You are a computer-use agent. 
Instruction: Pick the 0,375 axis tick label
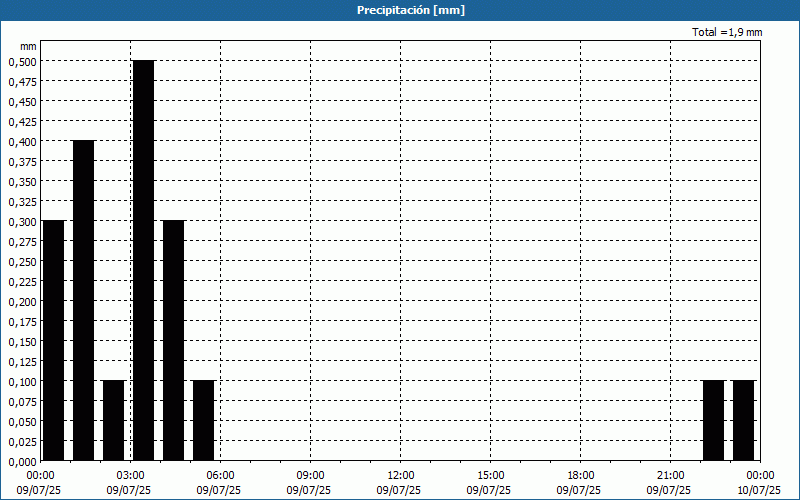point(22,161)
